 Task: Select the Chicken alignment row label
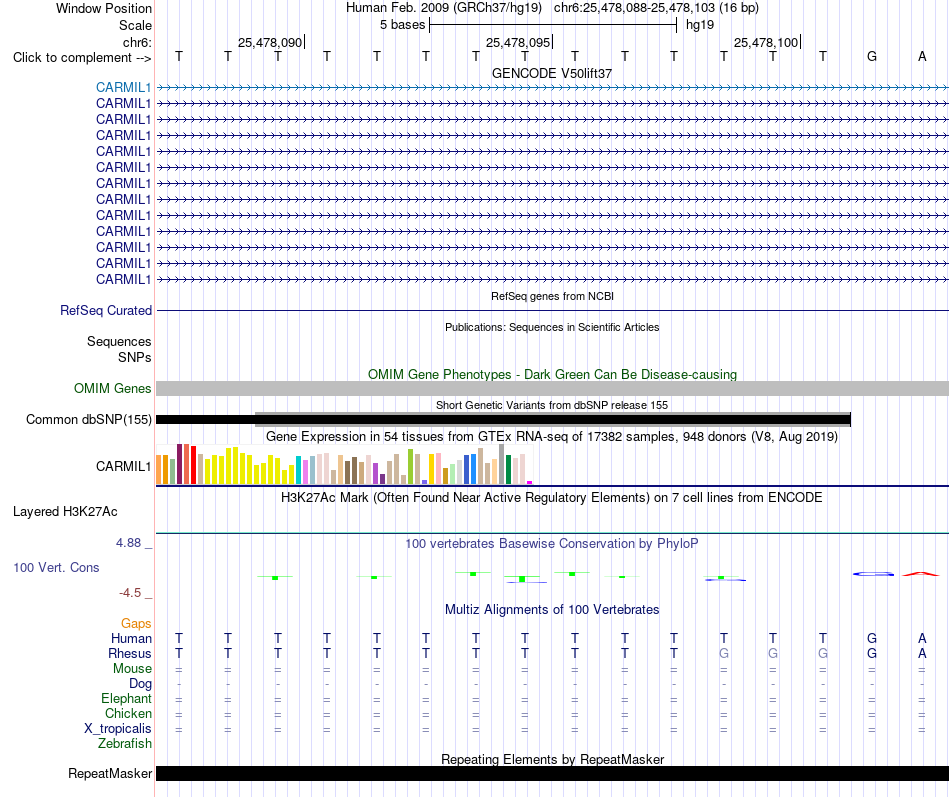tap(128, 713)
